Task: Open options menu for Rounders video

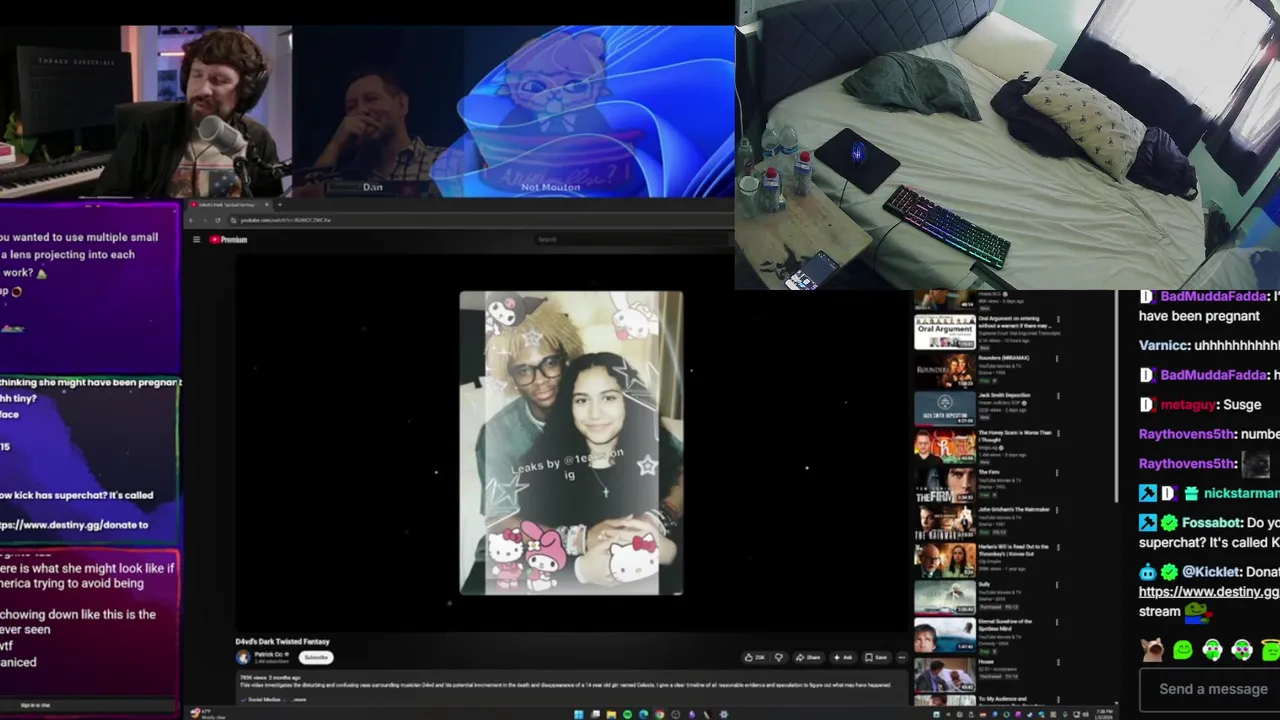Action: (x=1057, y=358)
